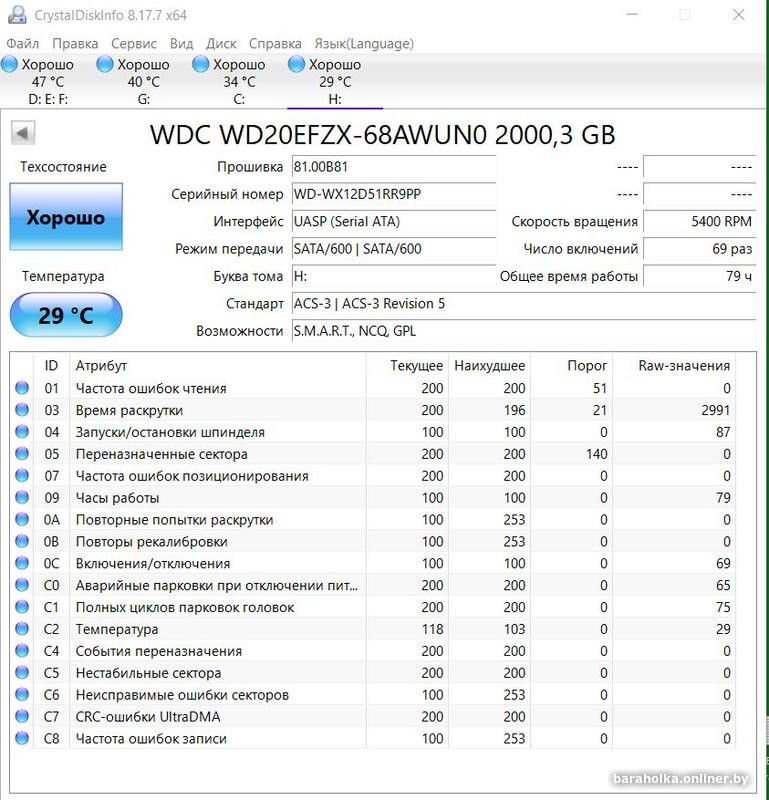
Task: Open the Справка menu
Action: point(275,44)
